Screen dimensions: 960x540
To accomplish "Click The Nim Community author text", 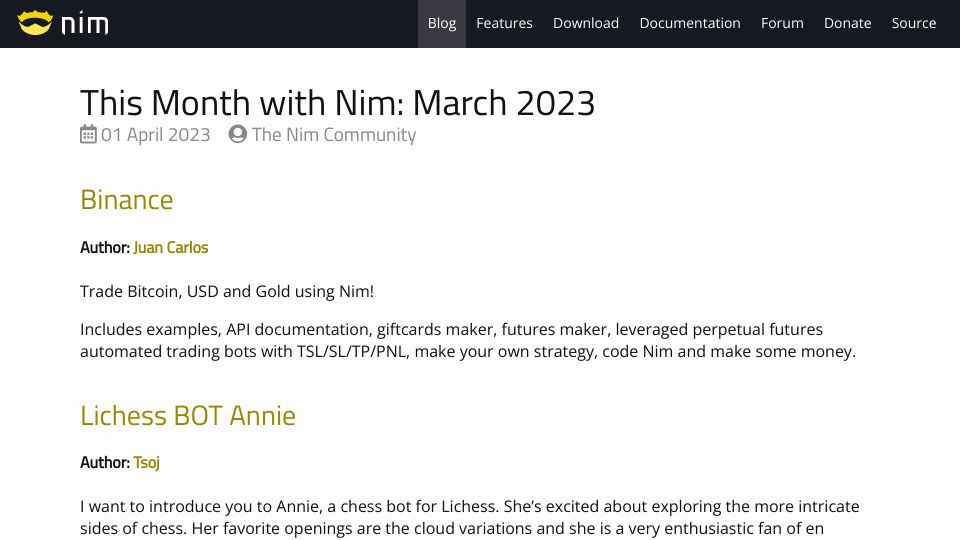I will (334, 135).
